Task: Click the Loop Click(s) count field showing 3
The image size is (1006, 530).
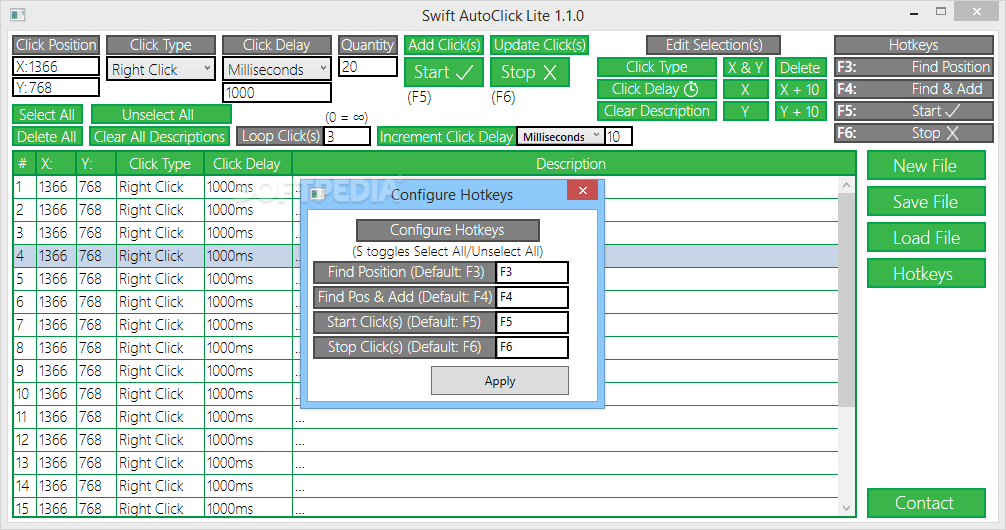Action: pos(347,136)
